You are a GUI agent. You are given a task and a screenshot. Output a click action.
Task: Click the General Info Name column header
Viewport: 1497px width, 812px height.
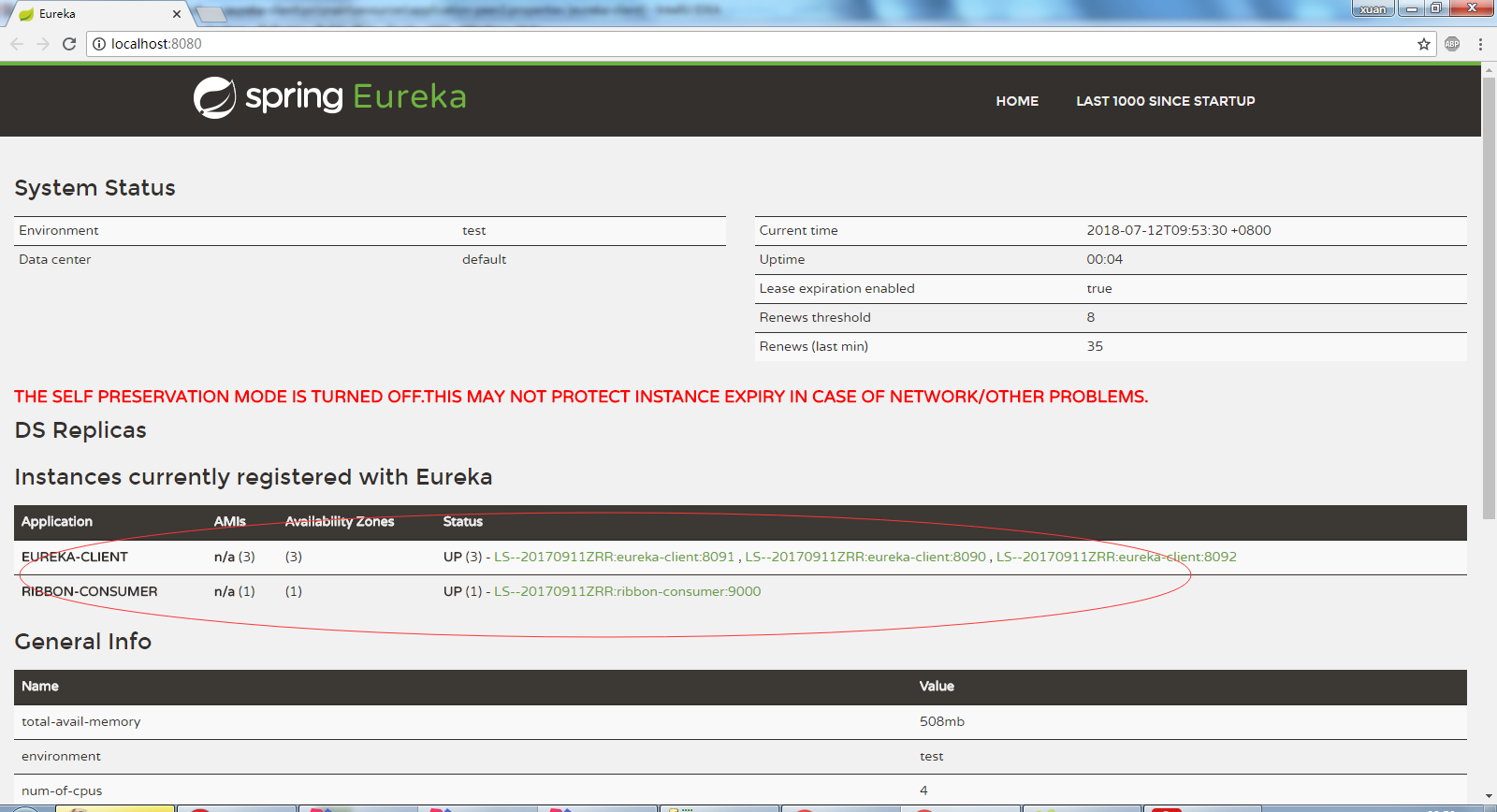click(x=40, y=687)
